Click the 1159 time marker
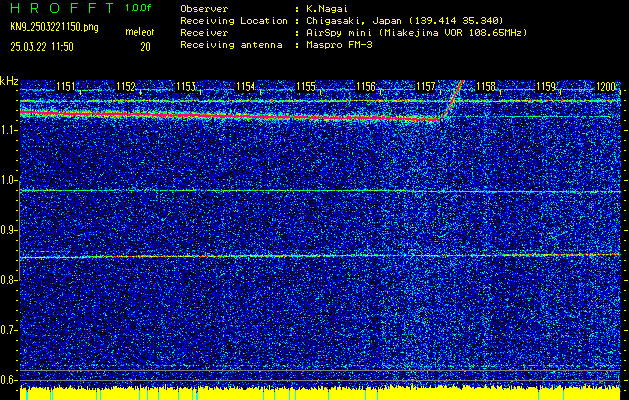This screenshot has width=629, height=400. tap(546, 86)
